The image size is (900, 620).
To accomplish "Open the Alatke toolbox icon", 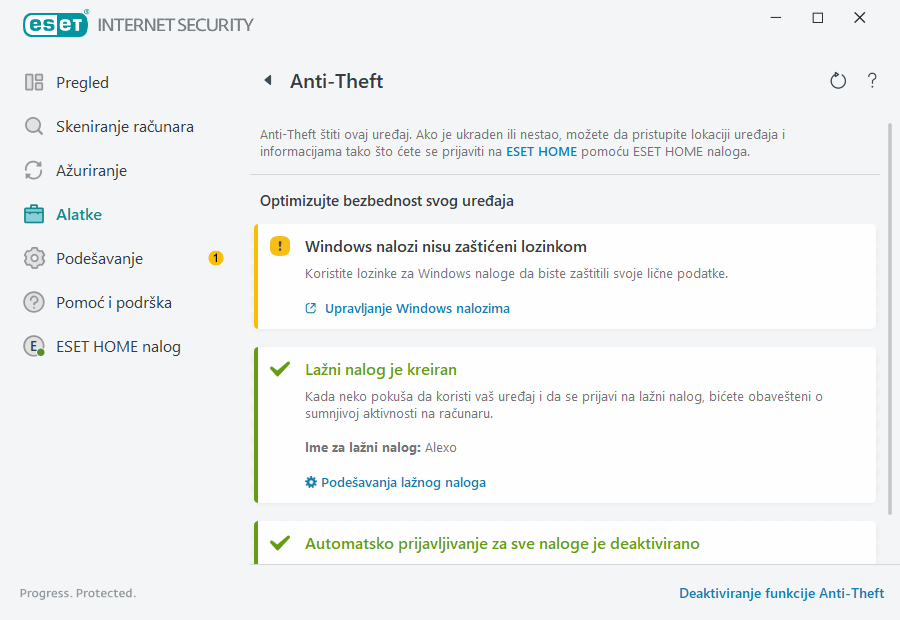I will [33, 214].
